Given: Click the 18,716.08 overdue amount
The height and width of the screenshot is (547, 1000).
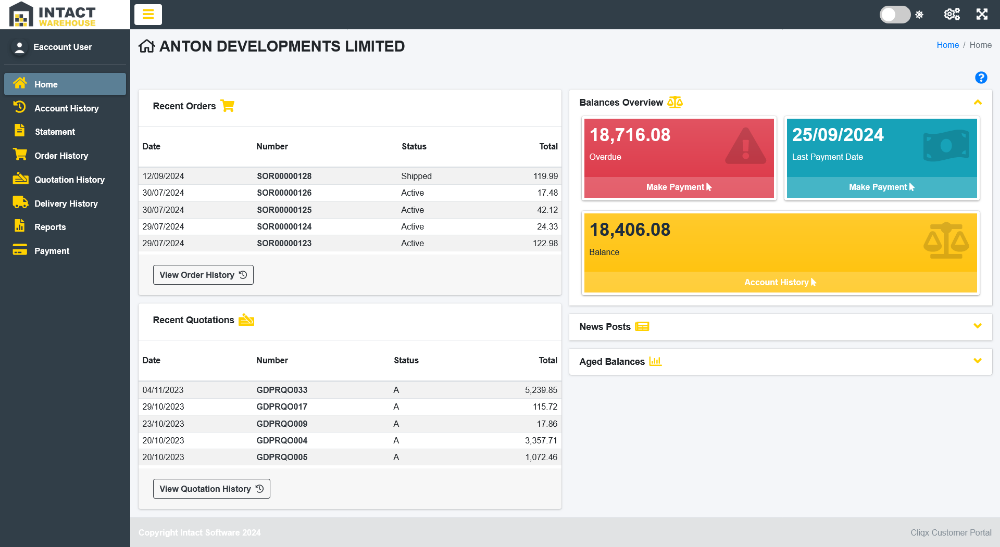Looking at the screenshot, I should click(x=630, y=135).
